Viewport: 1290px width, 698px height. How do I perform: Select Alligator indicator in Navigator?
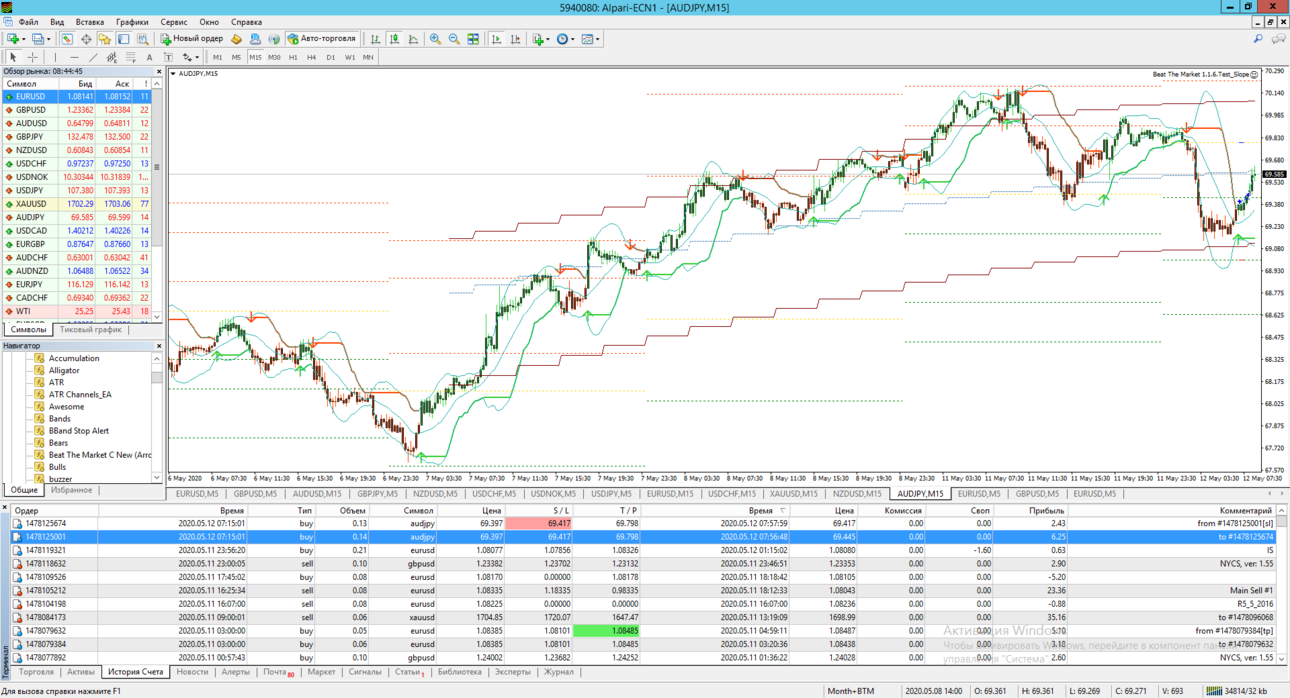coord(64,370)
